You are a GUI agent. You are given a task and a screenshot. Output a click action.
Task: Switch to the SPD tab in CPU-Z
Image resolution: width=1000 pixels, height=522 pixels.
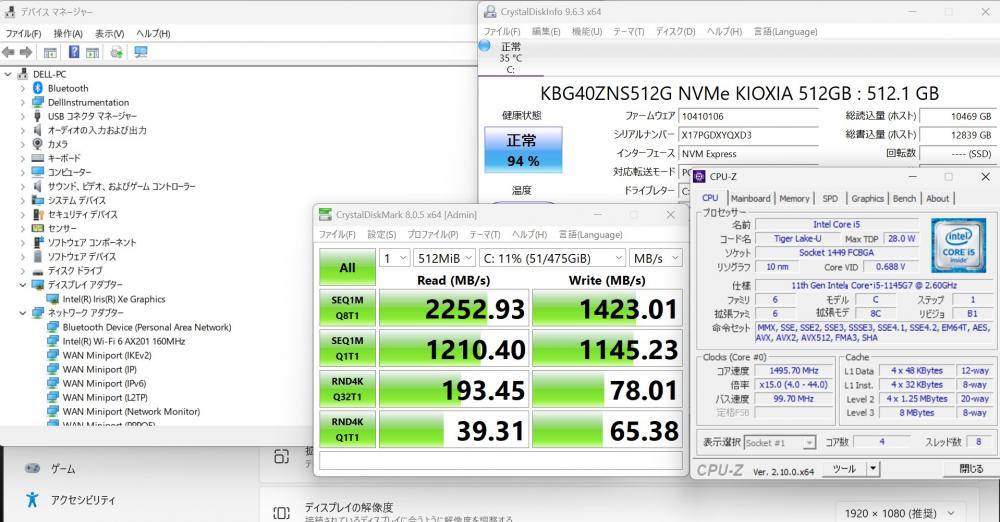(x=830, y=198)
